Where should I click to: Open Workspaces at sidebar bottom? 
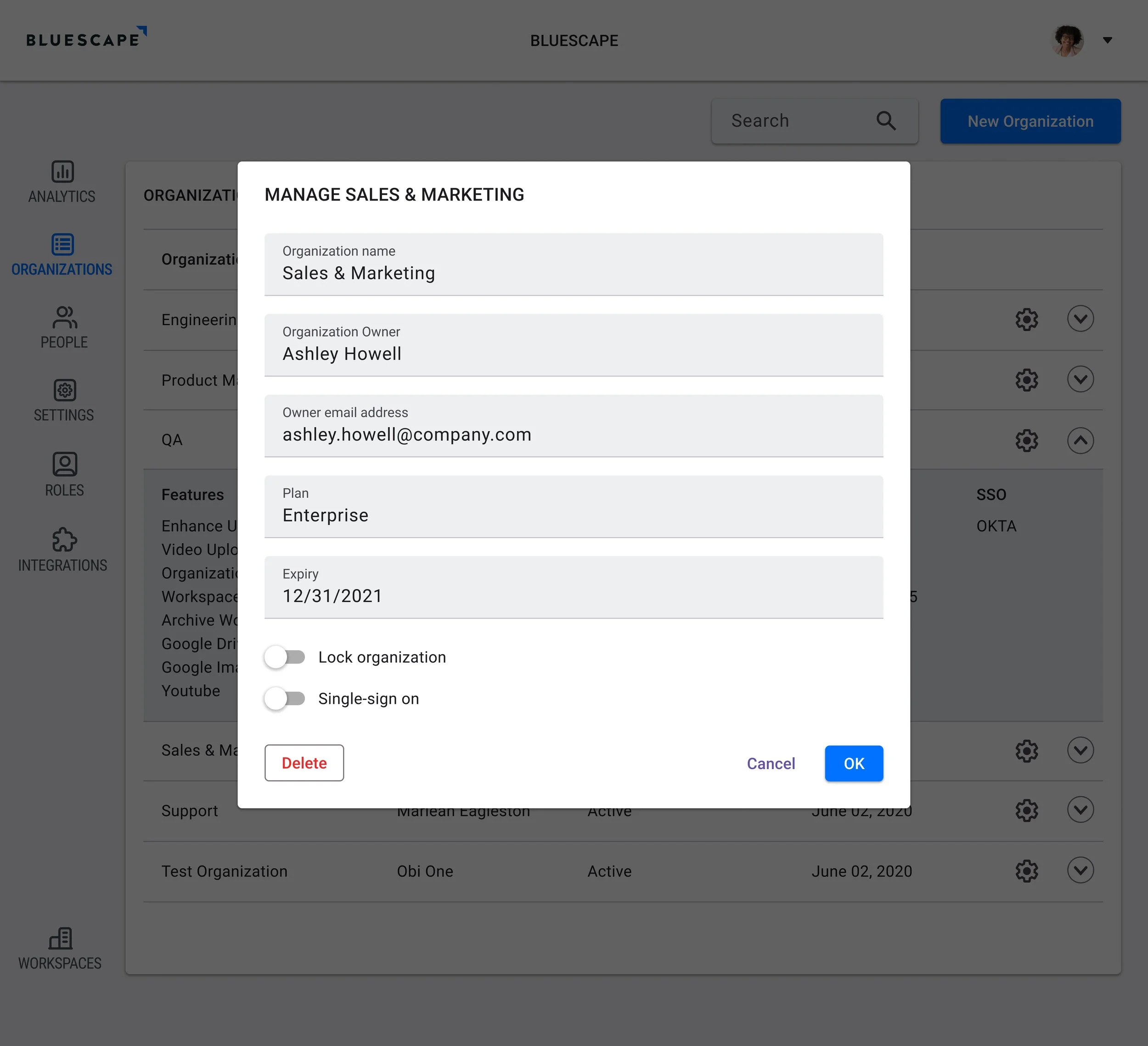pyautogui.click(x=60, y=939)
